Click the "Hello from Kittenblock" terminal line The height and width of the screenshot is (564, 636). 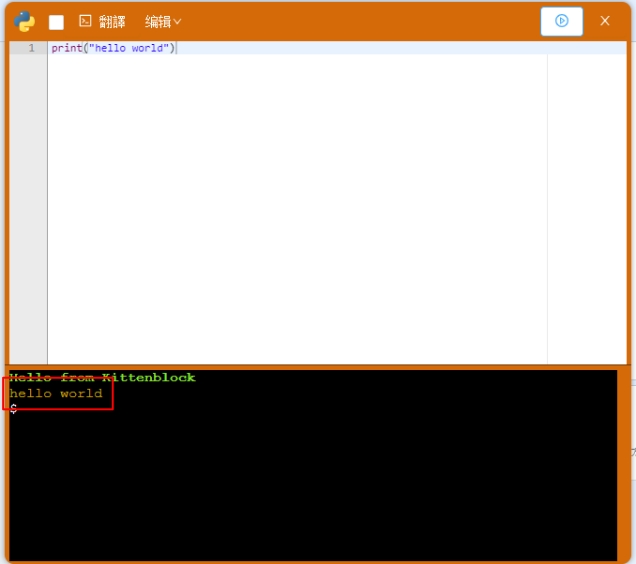(x=103, y=378)
